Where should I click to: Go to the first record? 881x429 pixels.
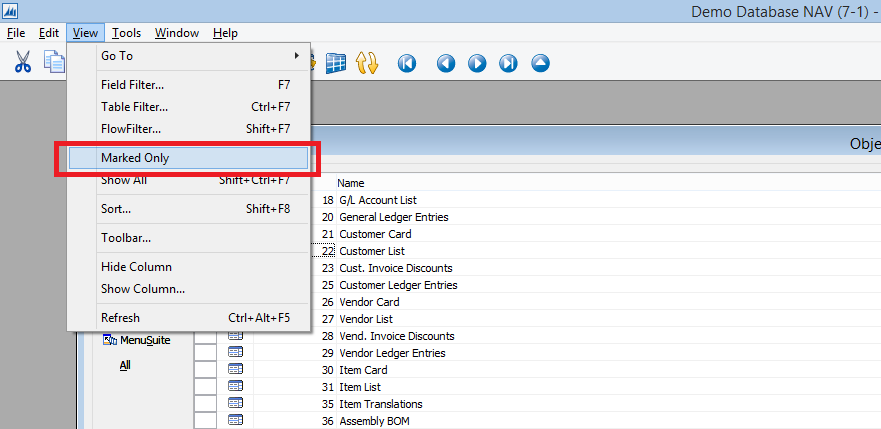click(x=407, y=63)
